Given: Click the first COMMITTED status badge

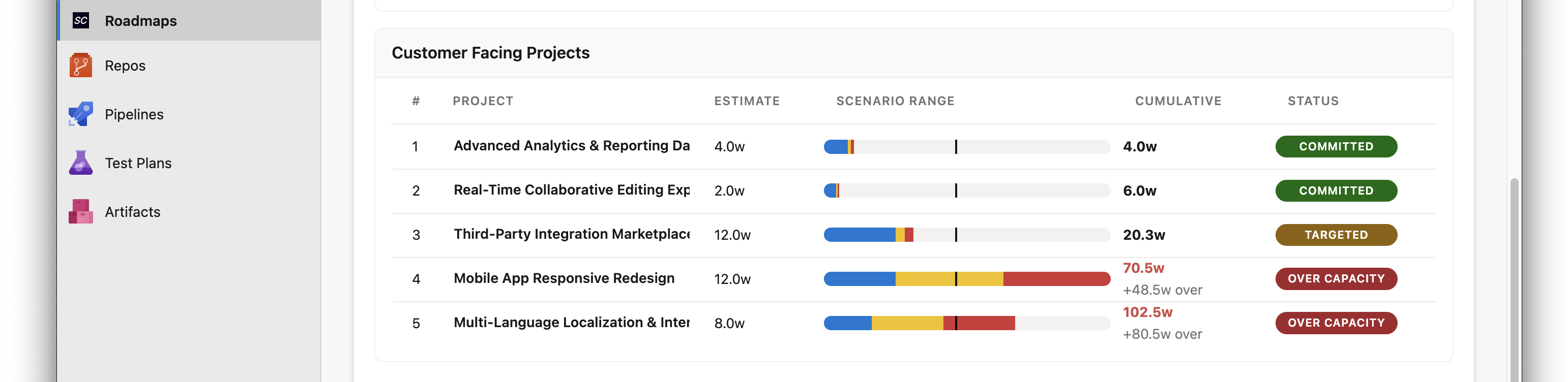Looking at the screenshot, I should tap(1336, 147).
